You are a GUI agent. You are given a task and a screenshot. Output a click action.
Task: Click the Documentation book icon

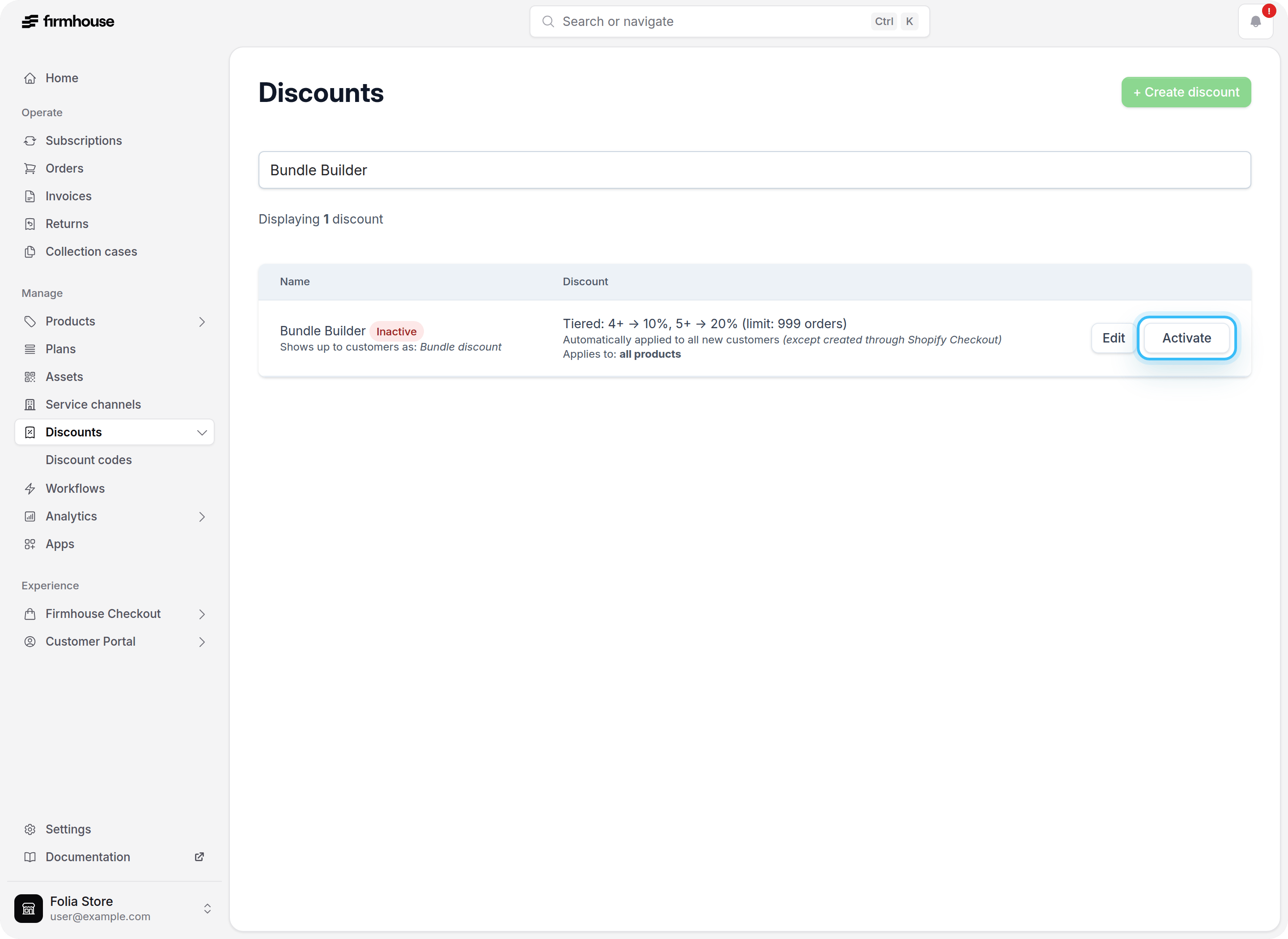(30, 857)
